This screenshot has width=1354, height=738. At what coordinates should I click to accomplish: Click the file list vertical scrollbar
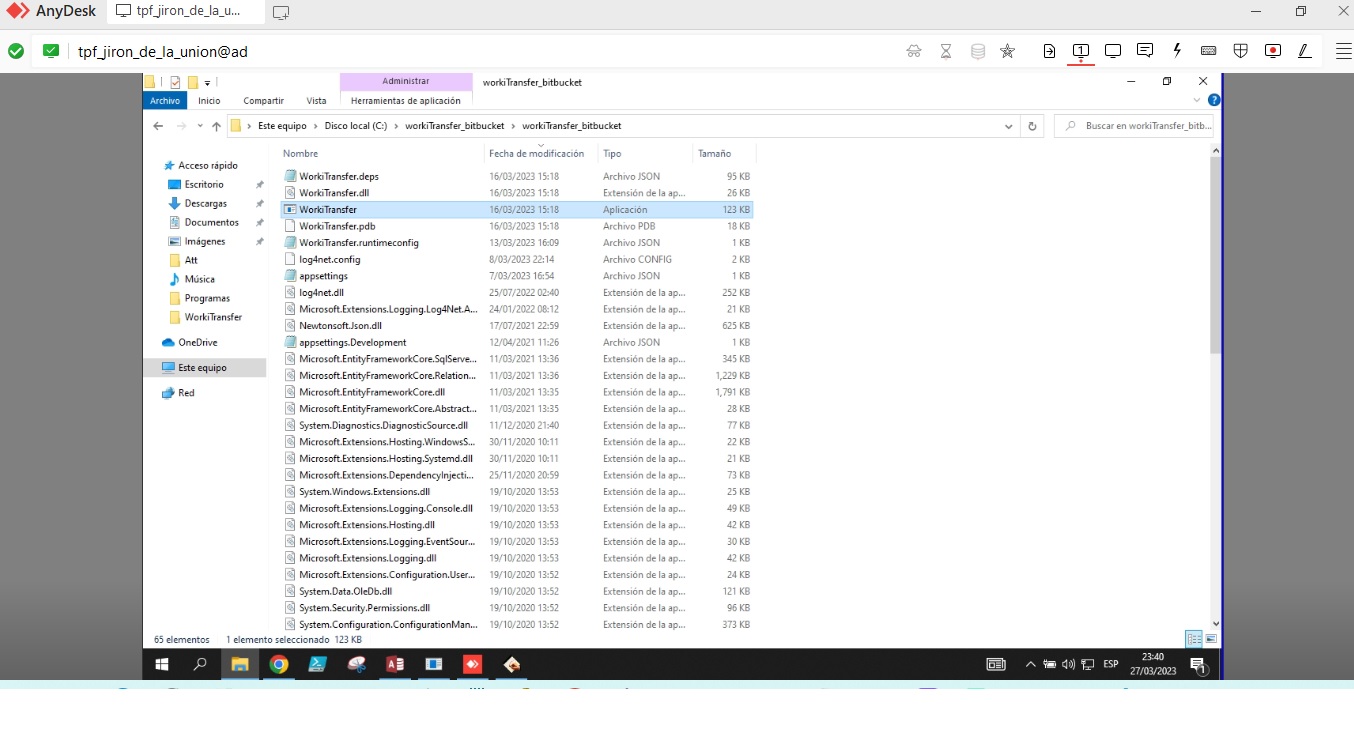click(x=1216, y=256)
